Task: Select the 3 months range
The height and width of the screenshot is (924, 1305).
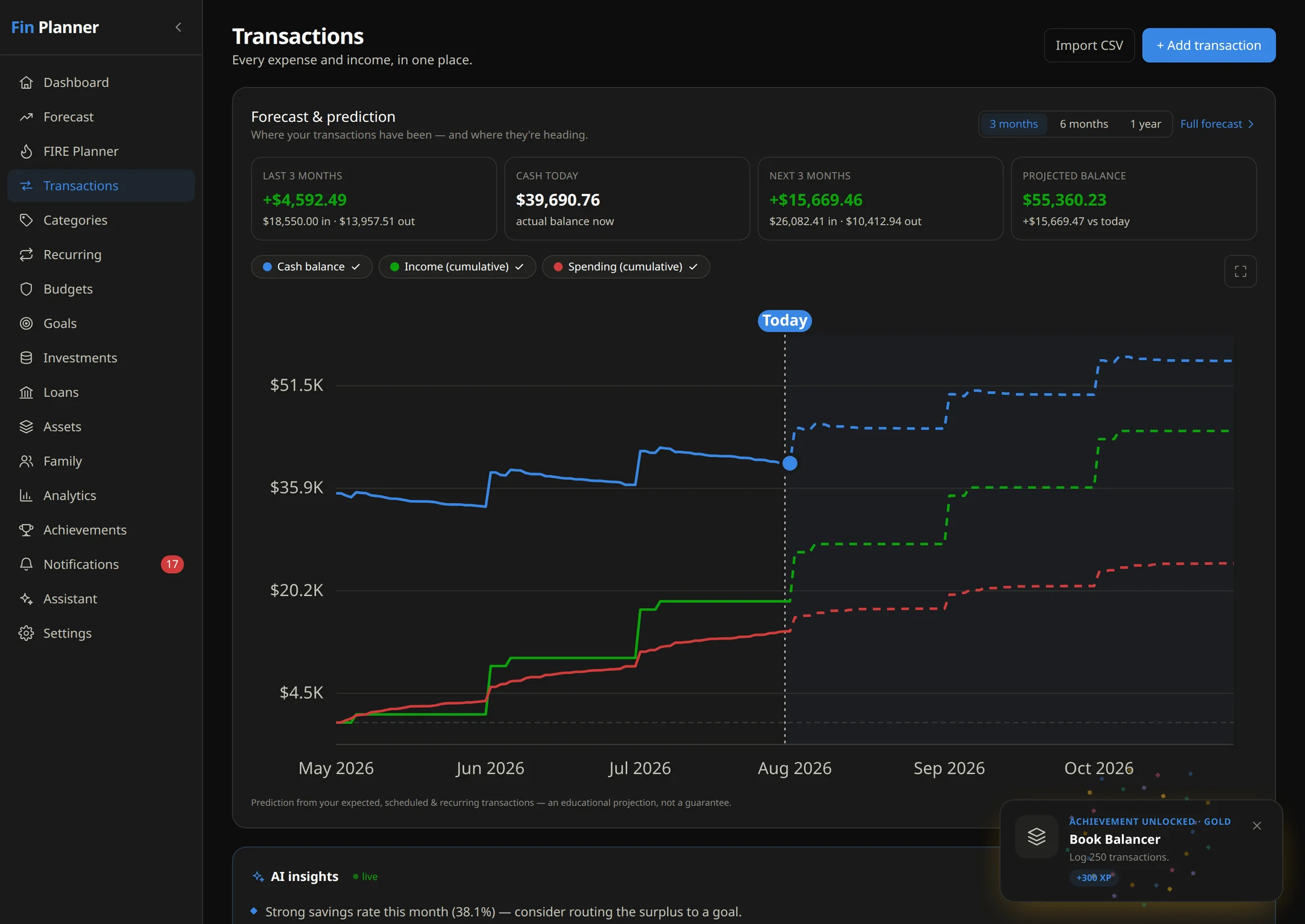Action: pos(1013,124)
